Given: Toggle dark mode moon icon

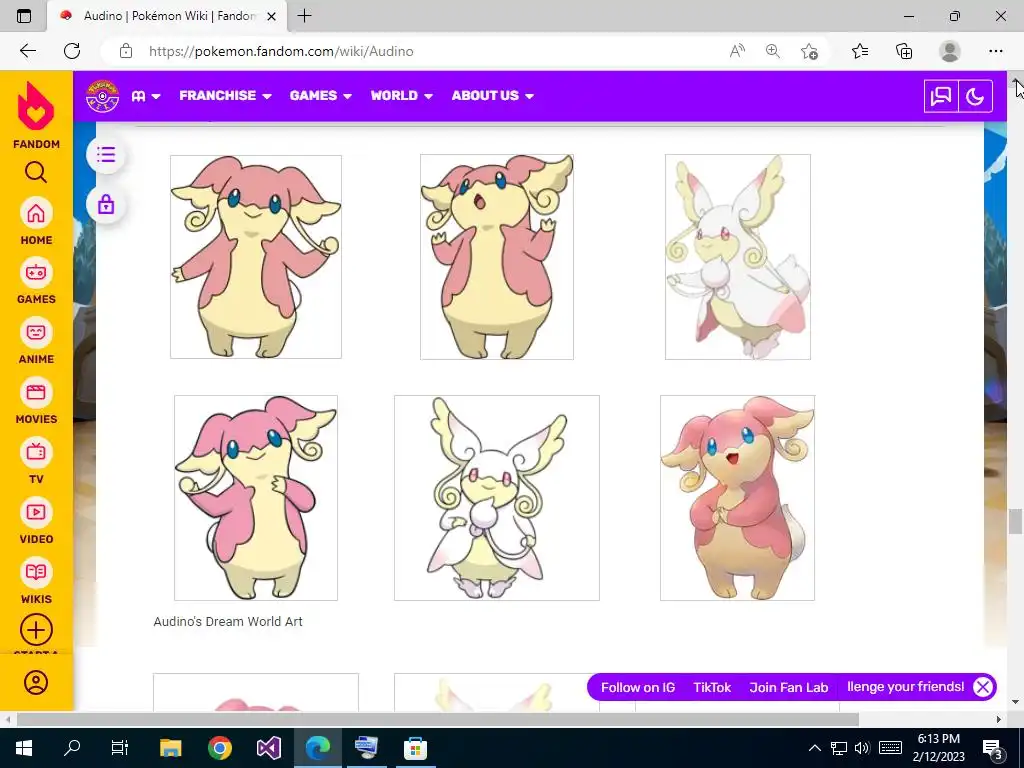Looking at the screenshot, I should point(976,97).
